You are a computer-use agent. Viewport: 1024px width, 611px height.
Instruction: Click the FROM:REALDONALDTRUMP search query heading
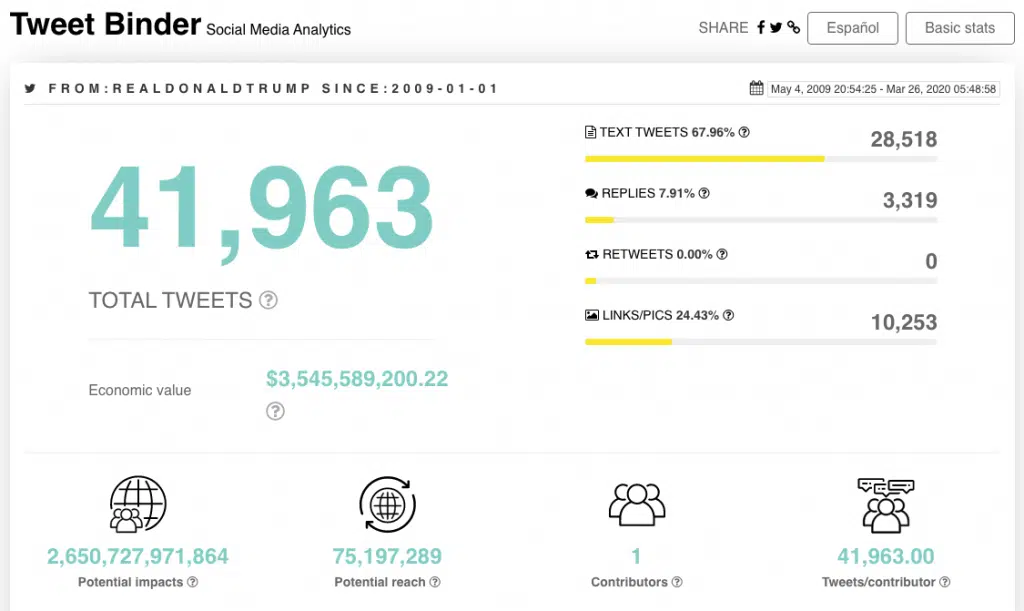point(273,88)
